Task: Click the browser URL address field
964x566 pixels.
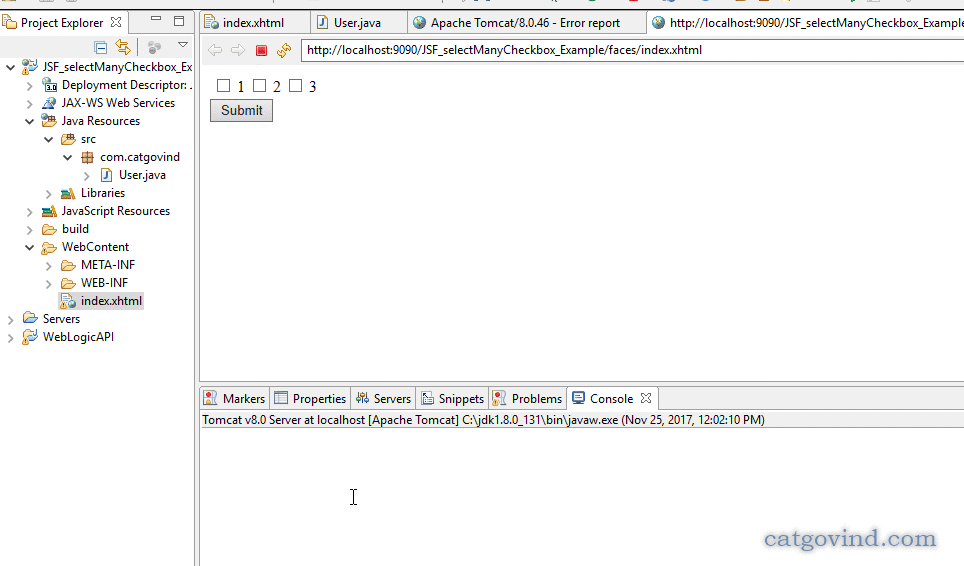Action: [632, 50]
